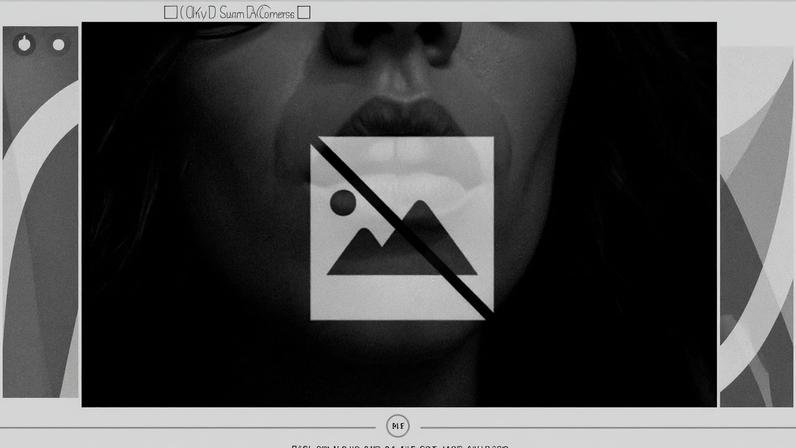Click the title text between the checkboxes
796x448 pixels.
pos(237,13)
